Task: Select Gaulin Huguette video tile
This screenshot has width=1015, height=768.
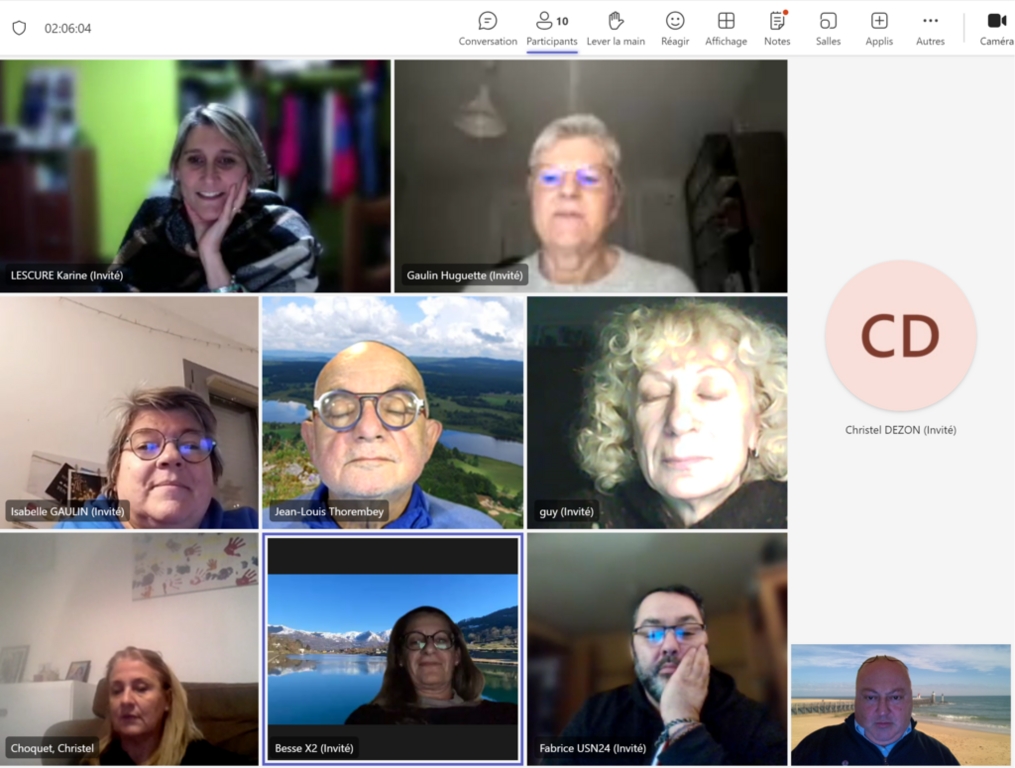Action: 590,175
